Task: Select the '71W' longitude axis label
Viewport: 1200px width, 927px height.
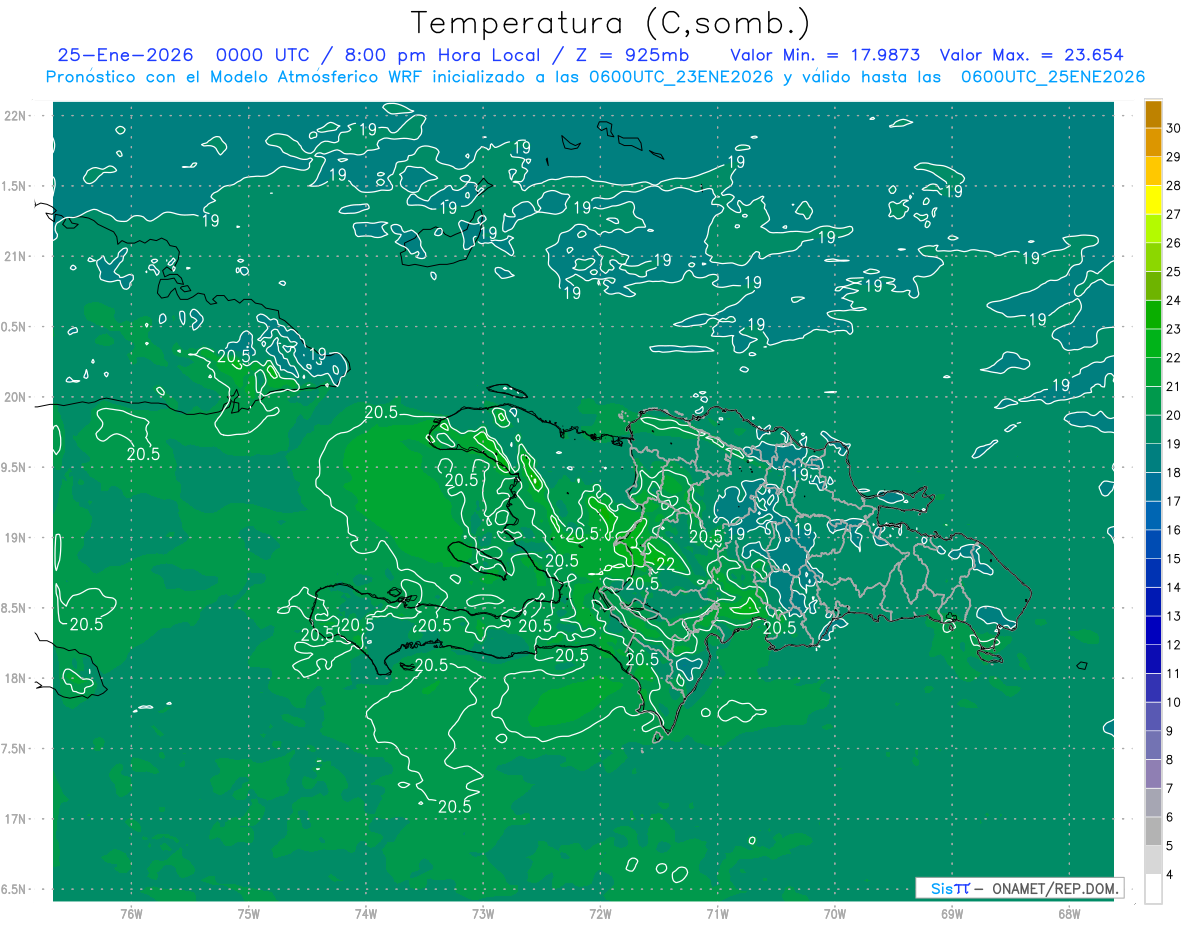Action: click(717, 913)
